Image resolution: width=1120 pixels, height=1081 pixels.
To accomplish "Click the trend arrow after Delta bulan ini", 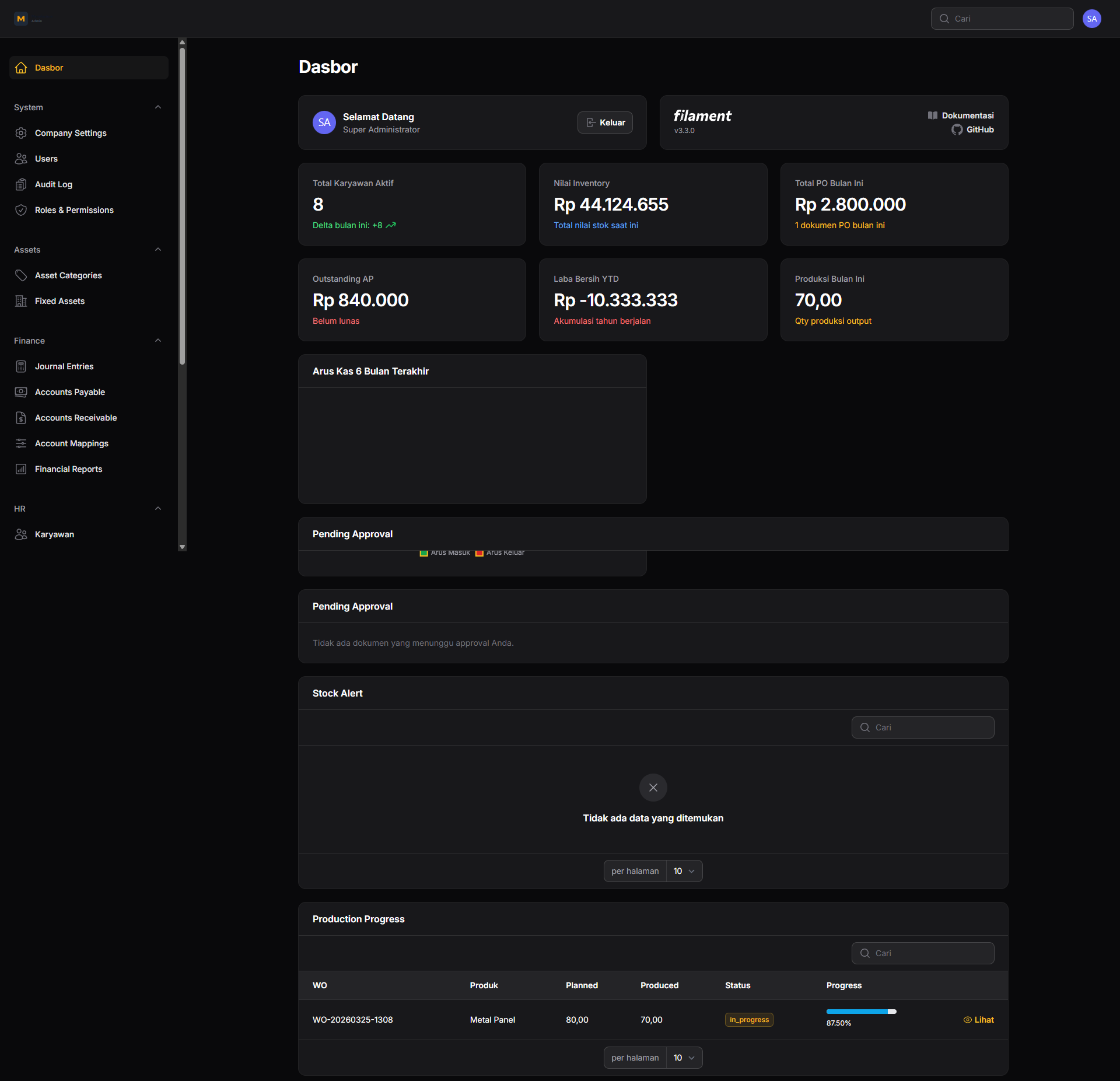I will tap(391, 225).
